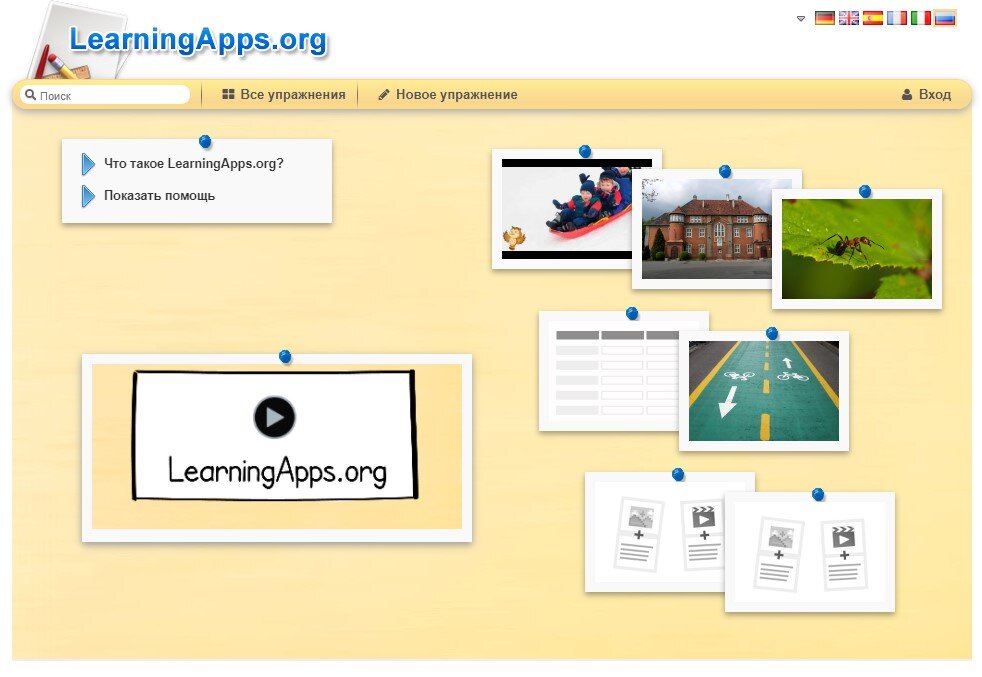Image resolution: width=982 pixels, height=677 pixels.
Task: Click arrow beside Показать помощь
Action: 88,196
